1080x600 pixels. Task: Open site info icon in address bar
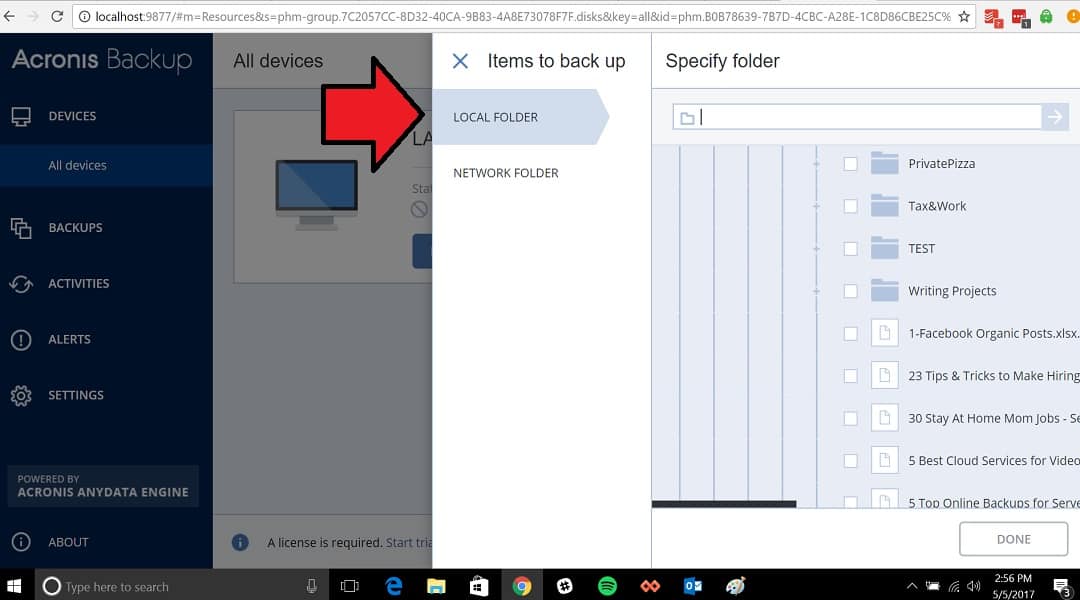coord(84,17)
